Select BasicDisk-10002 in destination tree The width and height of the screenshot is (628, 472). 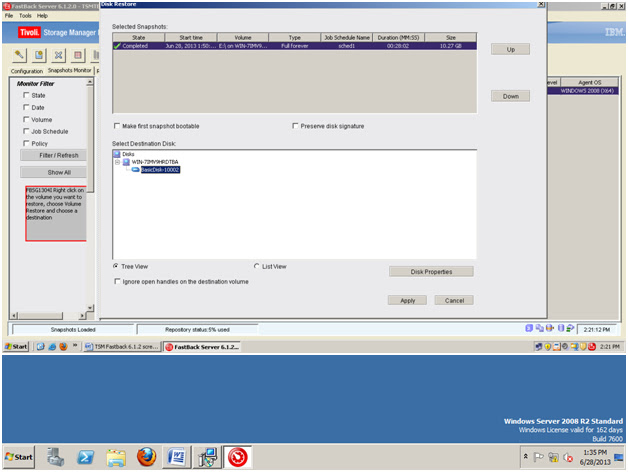(160, 170)
